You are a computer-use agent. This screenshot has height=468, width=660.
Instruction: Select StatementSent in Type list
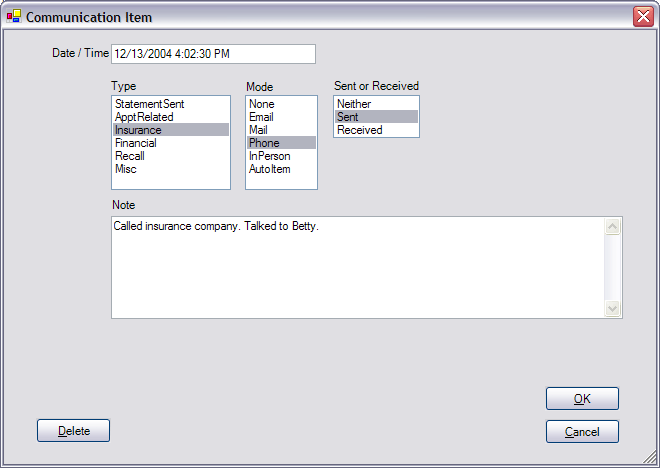(171, 104)
